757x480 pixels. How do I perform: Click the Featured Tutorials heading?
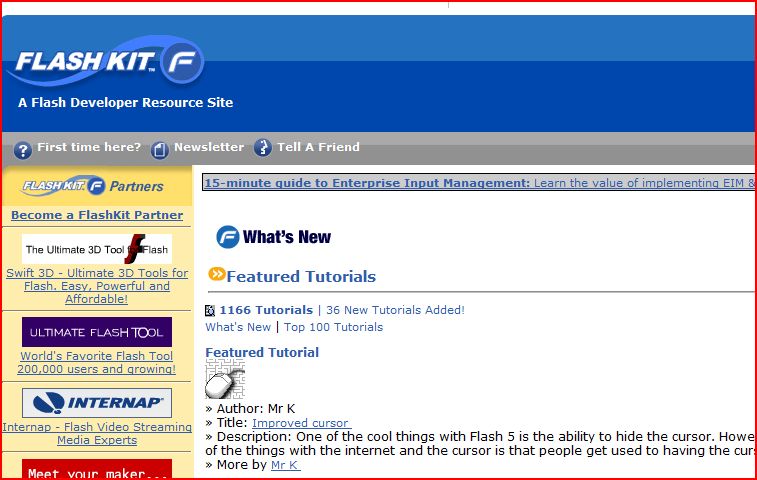coord(301,276)
